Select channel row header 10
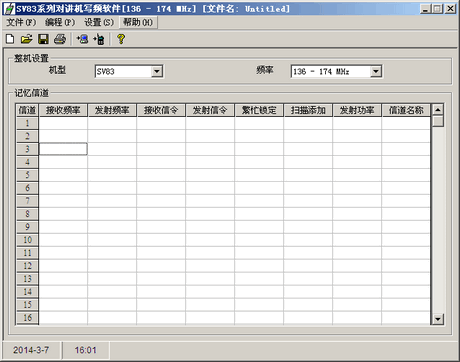The image size is (460, 362). tap(27, 240)
